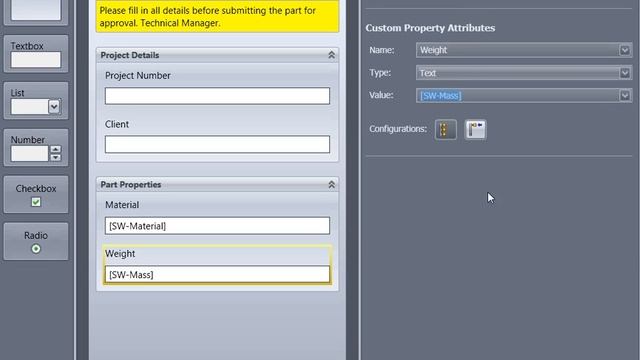Viewport: 640px width, 360px height.
Task: Select the List control element
Action: pos(36,101)
